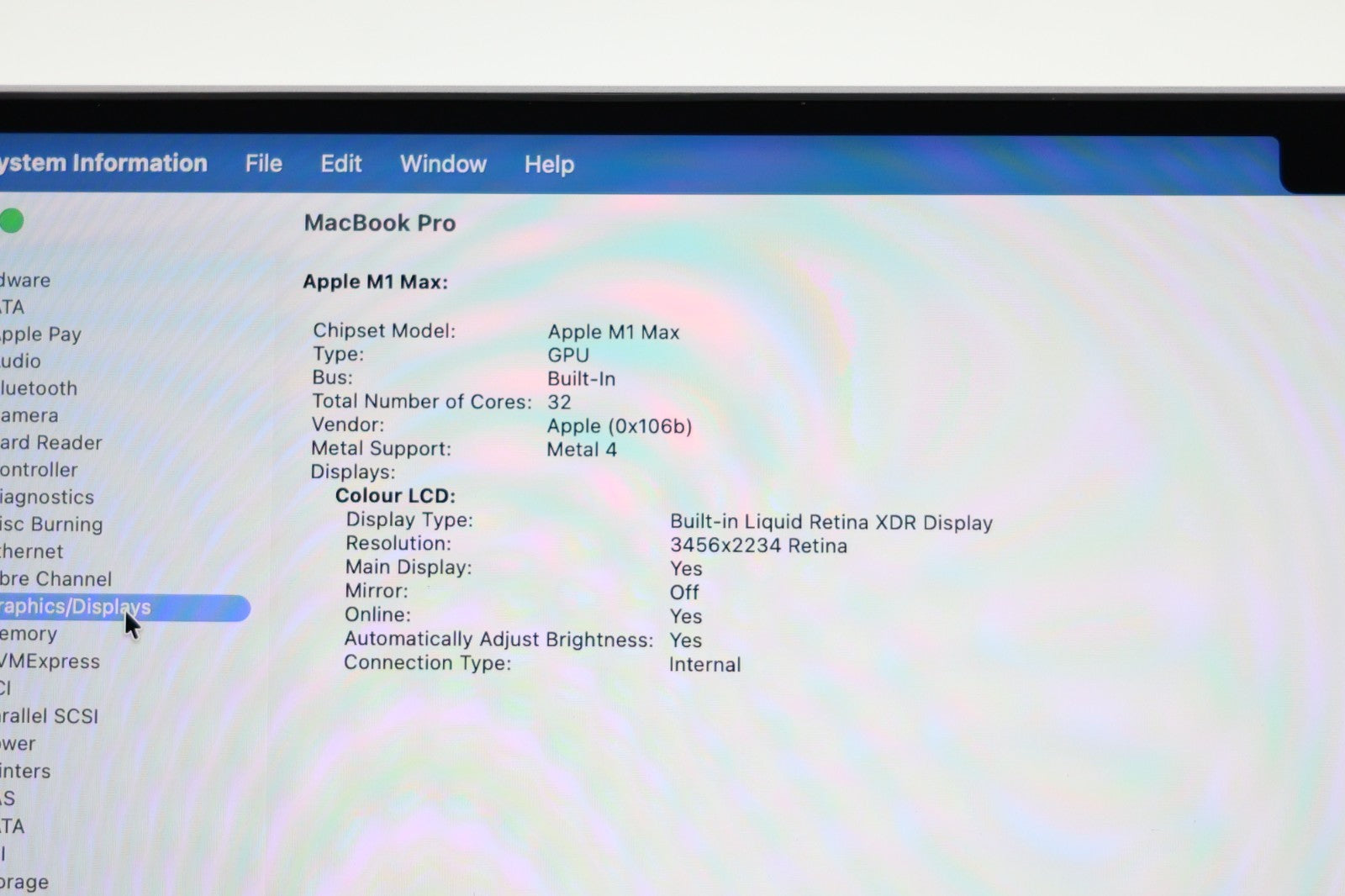
Task: Select Diagnostics in the sidebar
Action: click(x=47, y=497)
